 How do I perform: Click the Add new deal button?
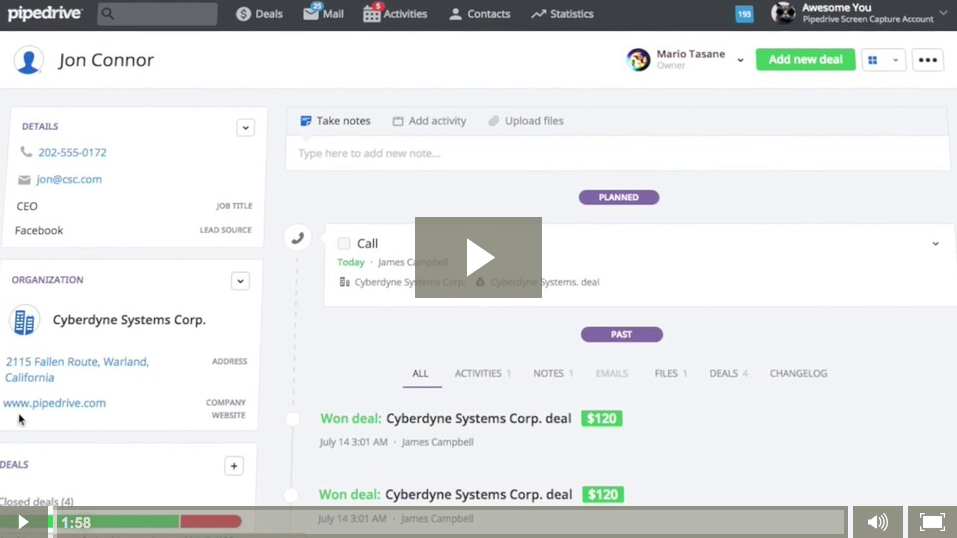(806, 59)
